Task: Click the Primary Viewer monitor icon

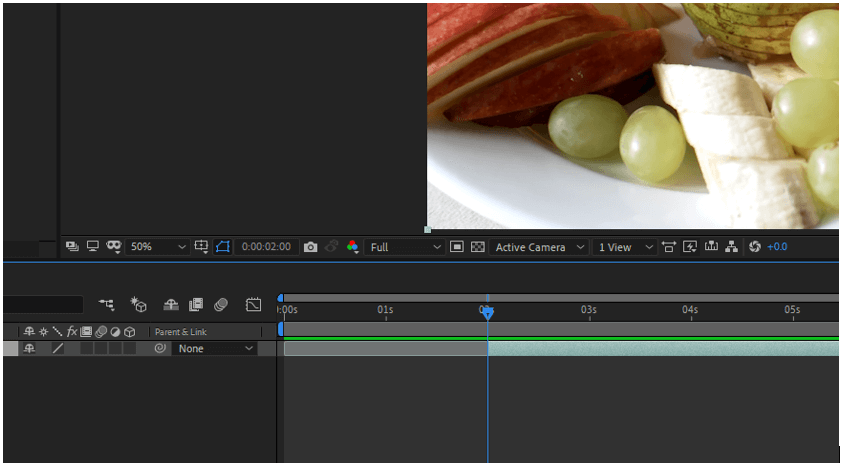Action: [x=93, y=246]
